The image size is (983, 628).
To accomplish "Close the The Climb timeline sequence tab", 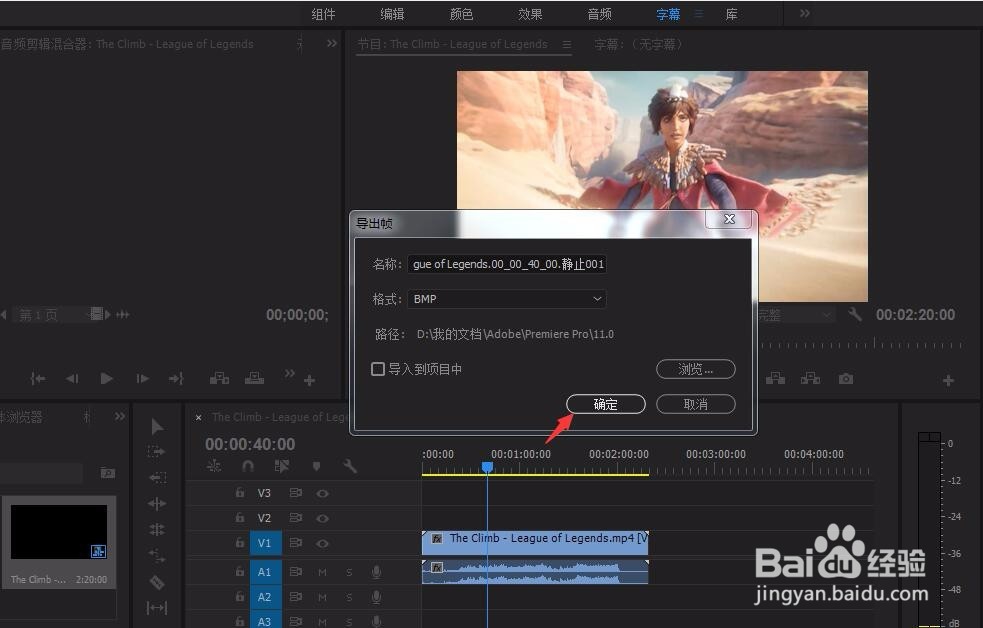I will click(x=198, y=417).
